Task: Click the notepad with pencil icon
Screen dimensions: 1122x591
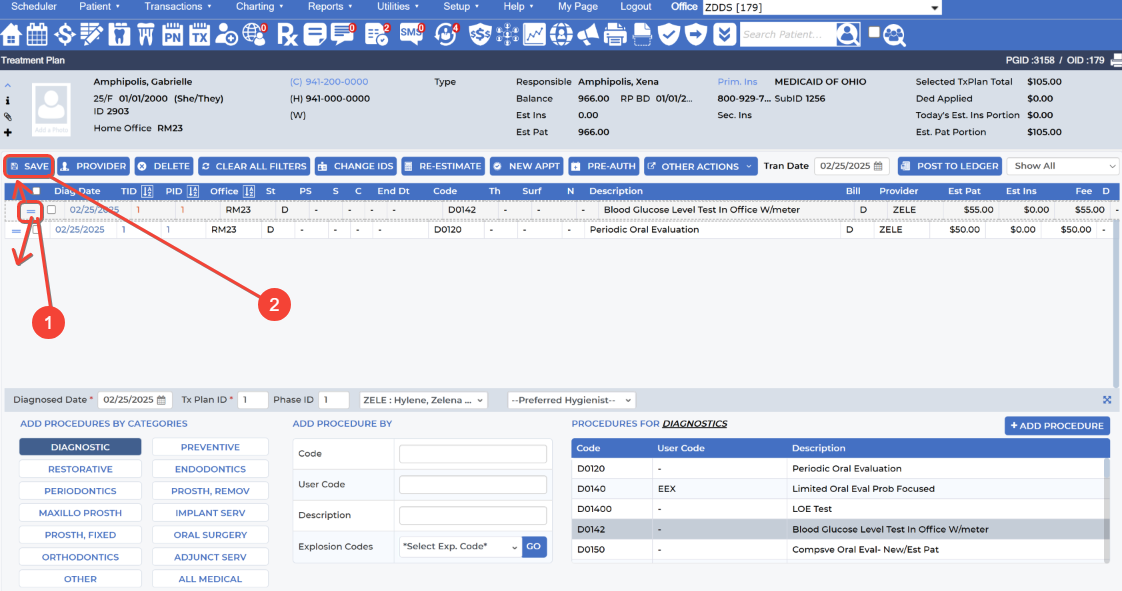Action: coord(92,34)
